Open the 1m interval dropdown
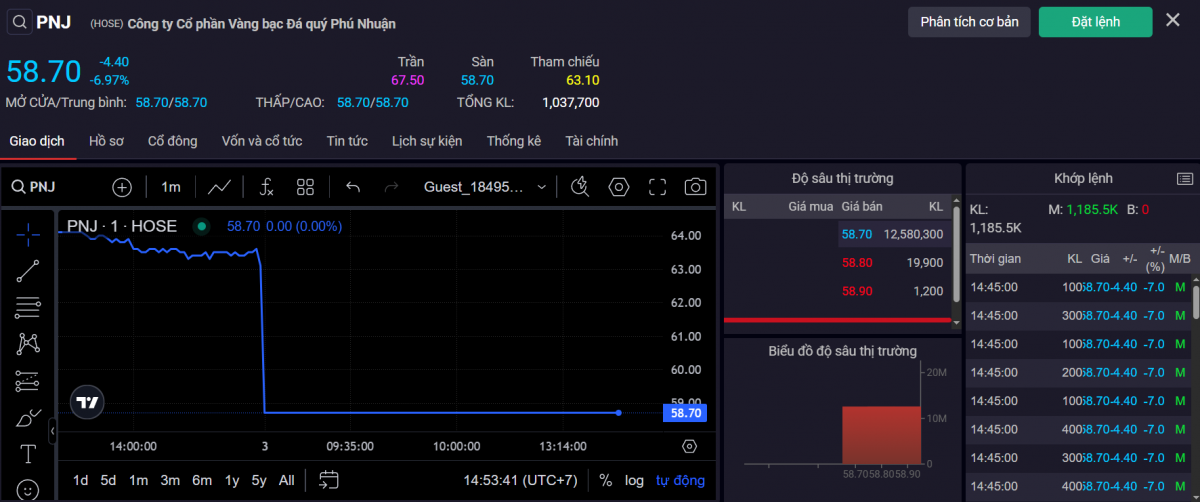Viewport: 1200px width, 502px height. pos(171,187)
